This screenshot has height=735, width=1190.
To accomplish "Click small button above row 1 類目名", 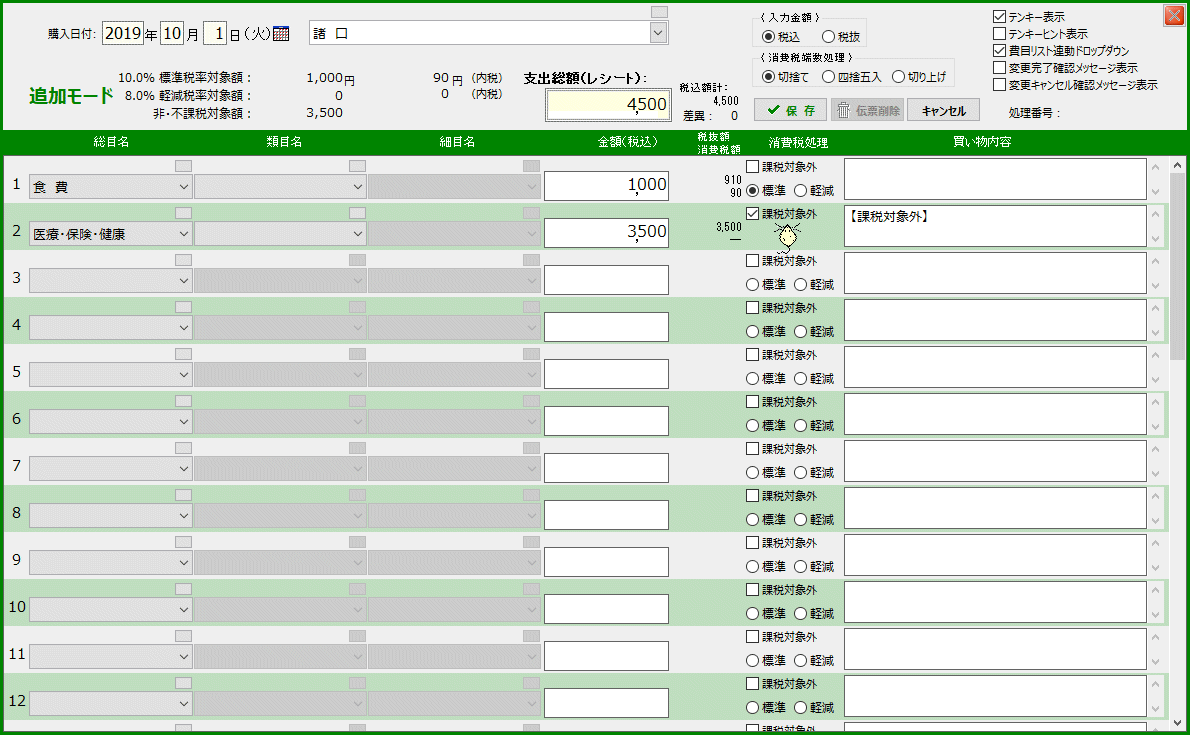I will [357, 166].
